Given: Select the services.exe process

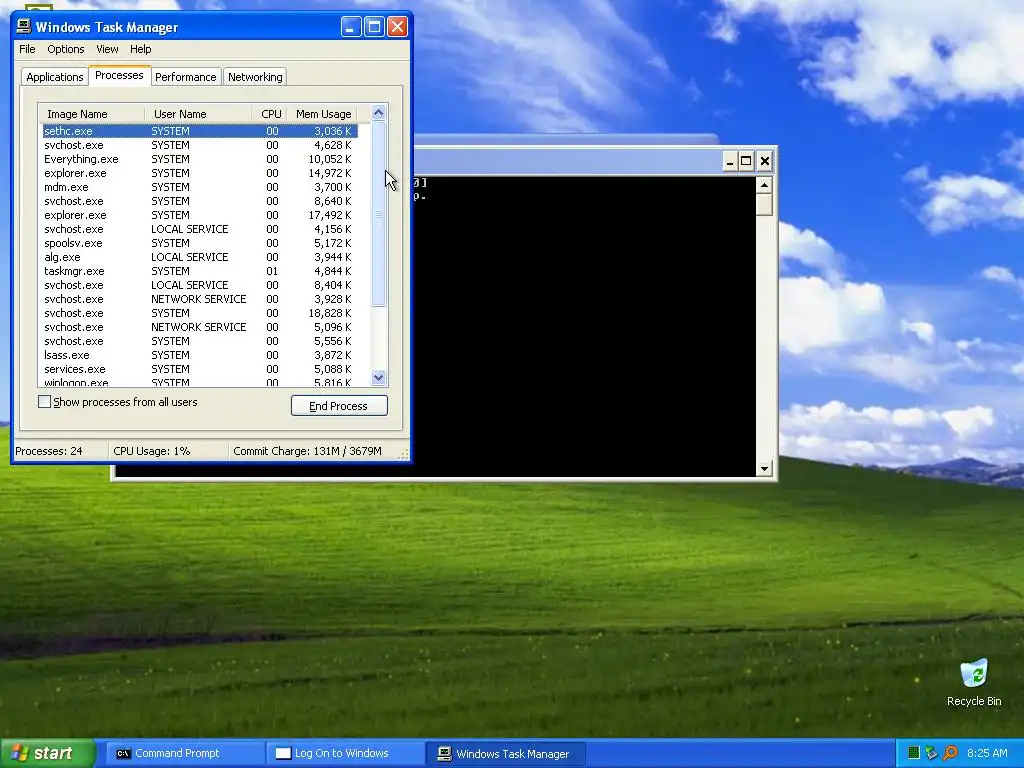Looking at the screenshot, I should click(x=200, y=369).
